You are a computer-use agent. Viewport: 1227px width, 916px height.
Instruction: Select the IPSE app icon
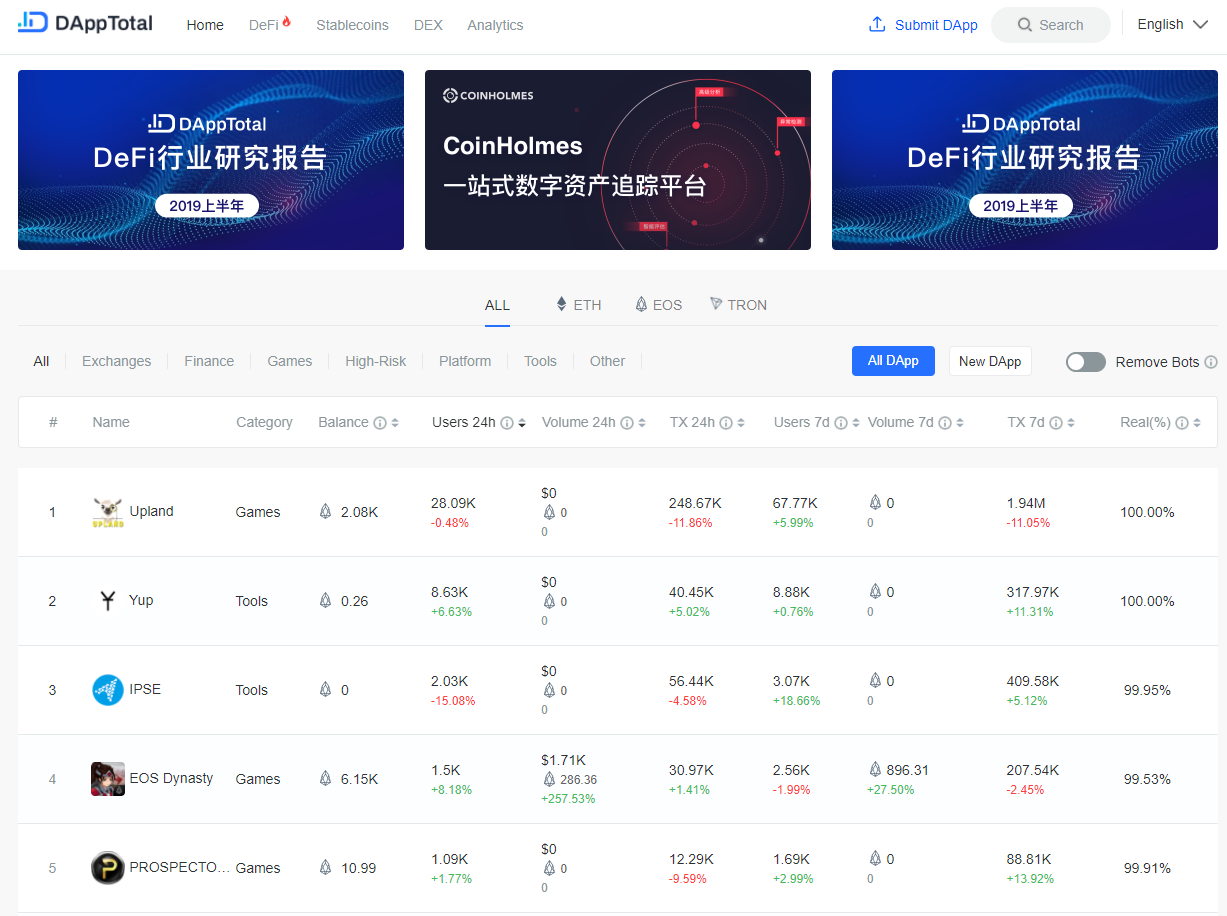coord(107,689)
